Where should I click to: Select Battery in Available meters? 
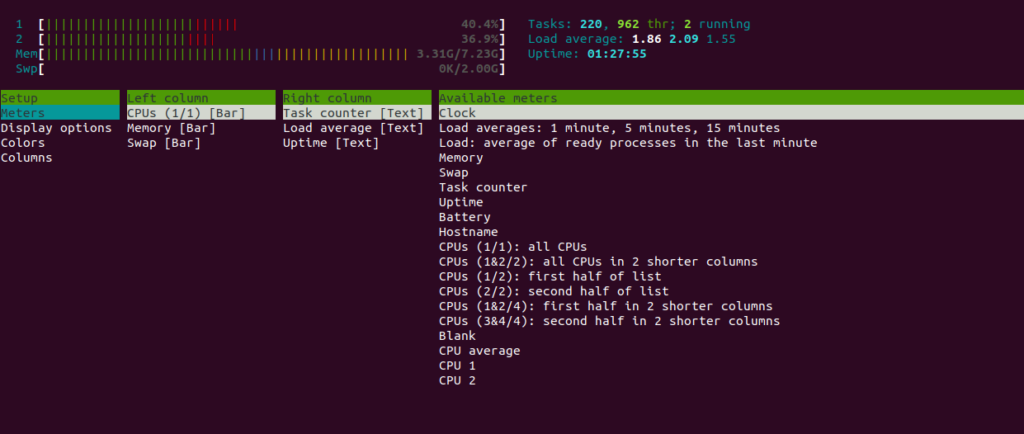click(465, 217)
